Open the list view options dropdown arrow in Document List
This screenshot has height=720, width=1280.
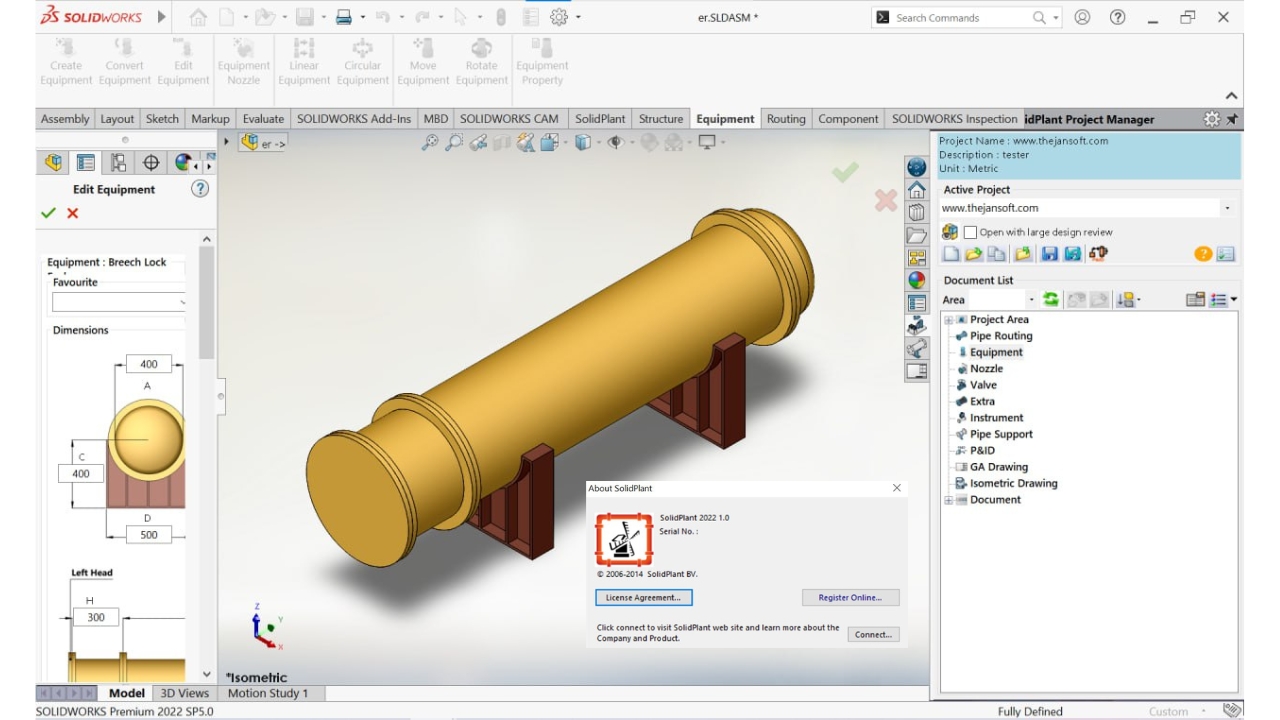coord(1234,299)
